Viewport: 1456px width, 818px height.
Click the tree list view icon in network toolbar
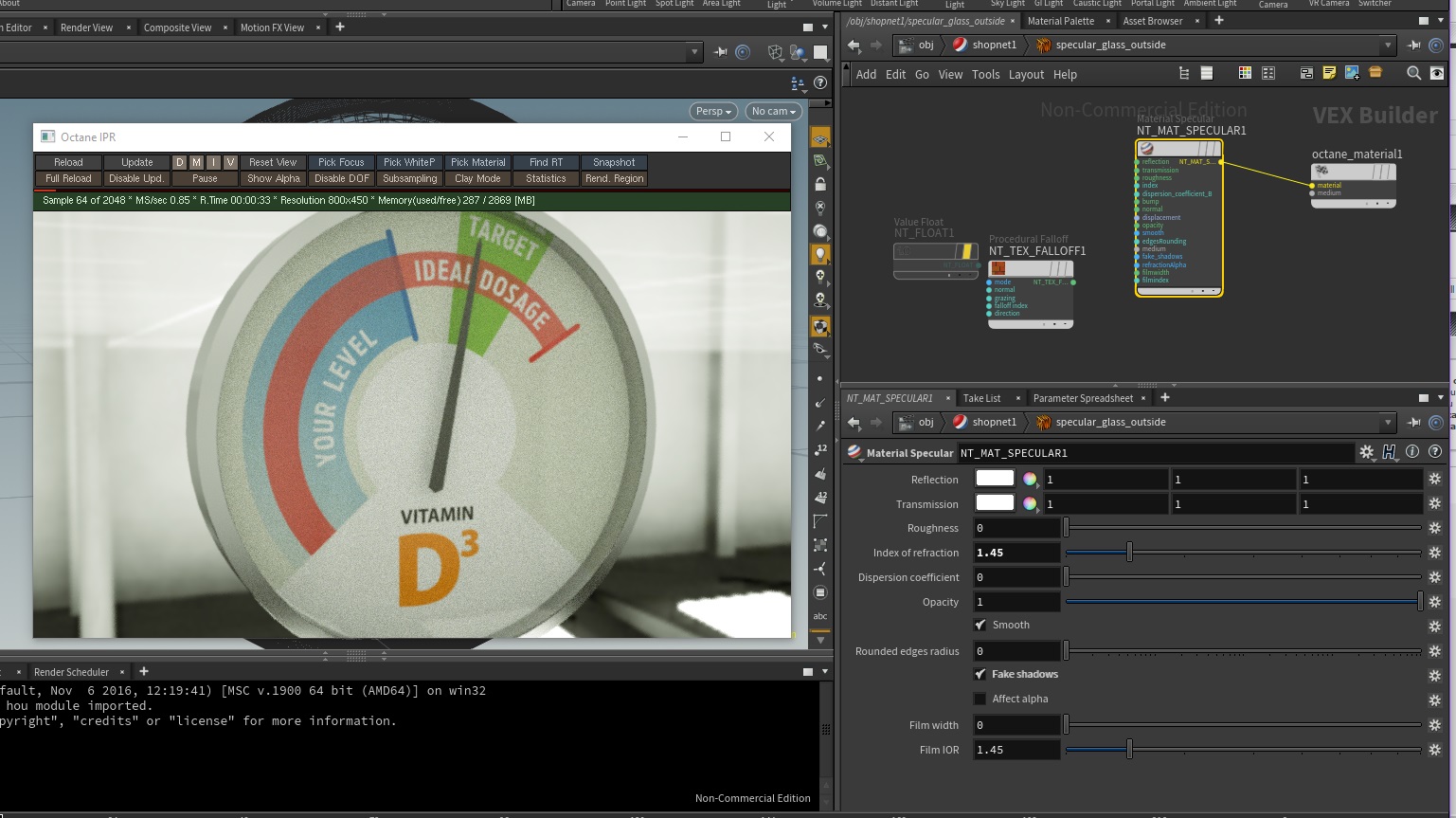tap(1183, 73)
